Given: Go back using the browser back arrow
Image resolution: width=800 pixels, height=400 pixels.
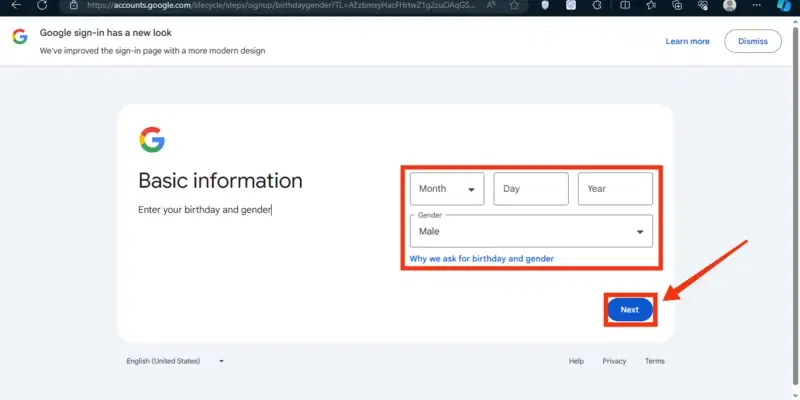Looking at the screenshot, I should [x=16, y=5].
